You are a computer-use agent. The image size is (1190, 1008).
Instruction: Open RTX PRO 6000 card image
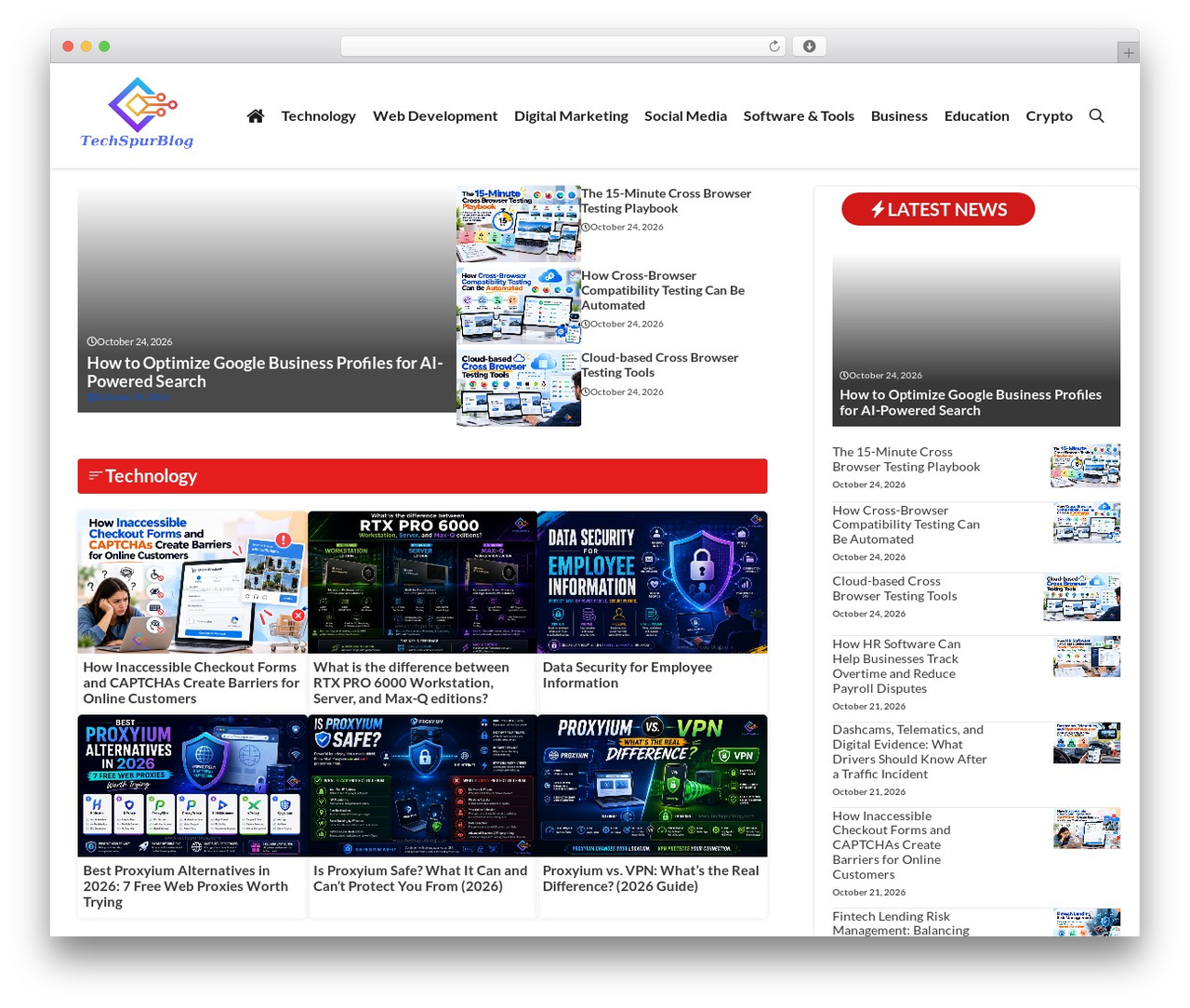(422, 582)
